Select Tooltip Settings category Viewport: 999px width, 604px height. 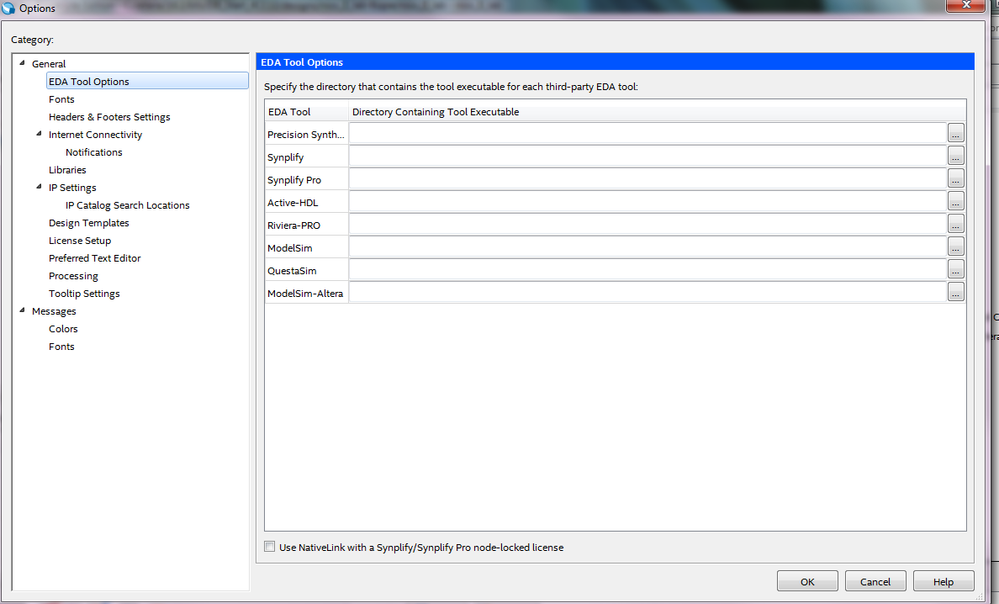pos(84,294)
